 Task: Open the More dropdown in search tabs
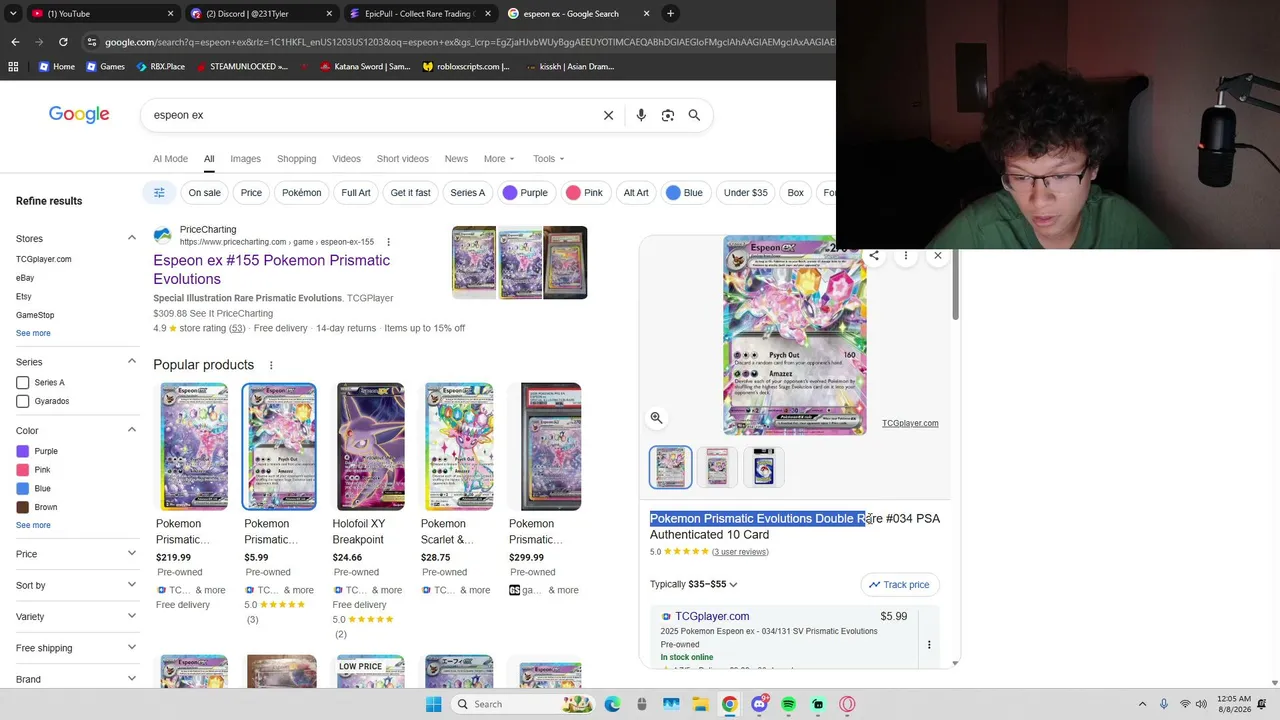(x=499, y=159)
